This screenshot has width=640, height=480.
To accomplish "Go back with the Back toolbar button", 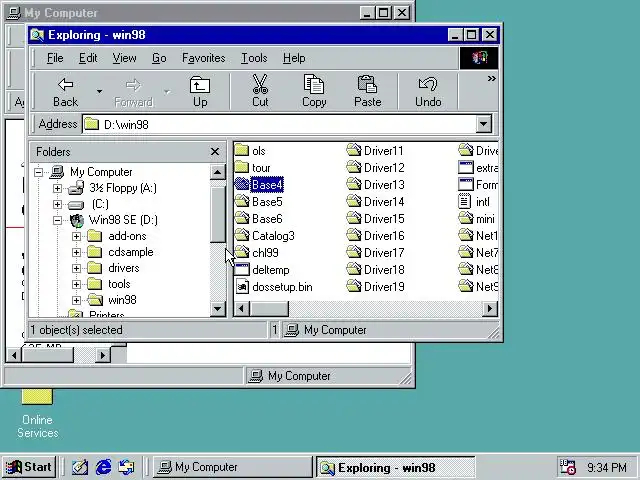I will tap(65, 92).
